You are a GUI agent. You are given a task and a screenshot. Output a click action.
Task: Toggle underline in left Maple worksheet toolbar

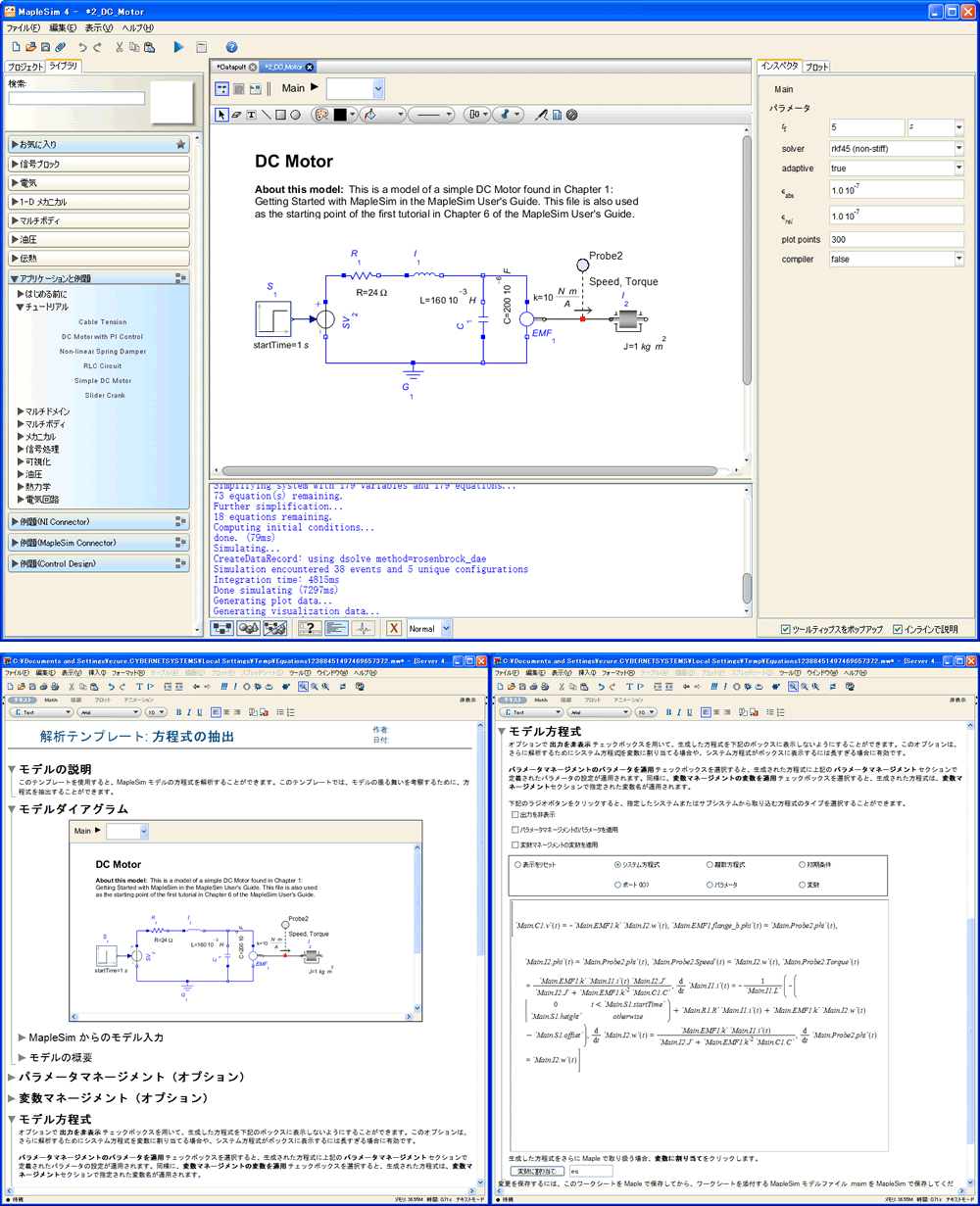(x=200, y=712)
